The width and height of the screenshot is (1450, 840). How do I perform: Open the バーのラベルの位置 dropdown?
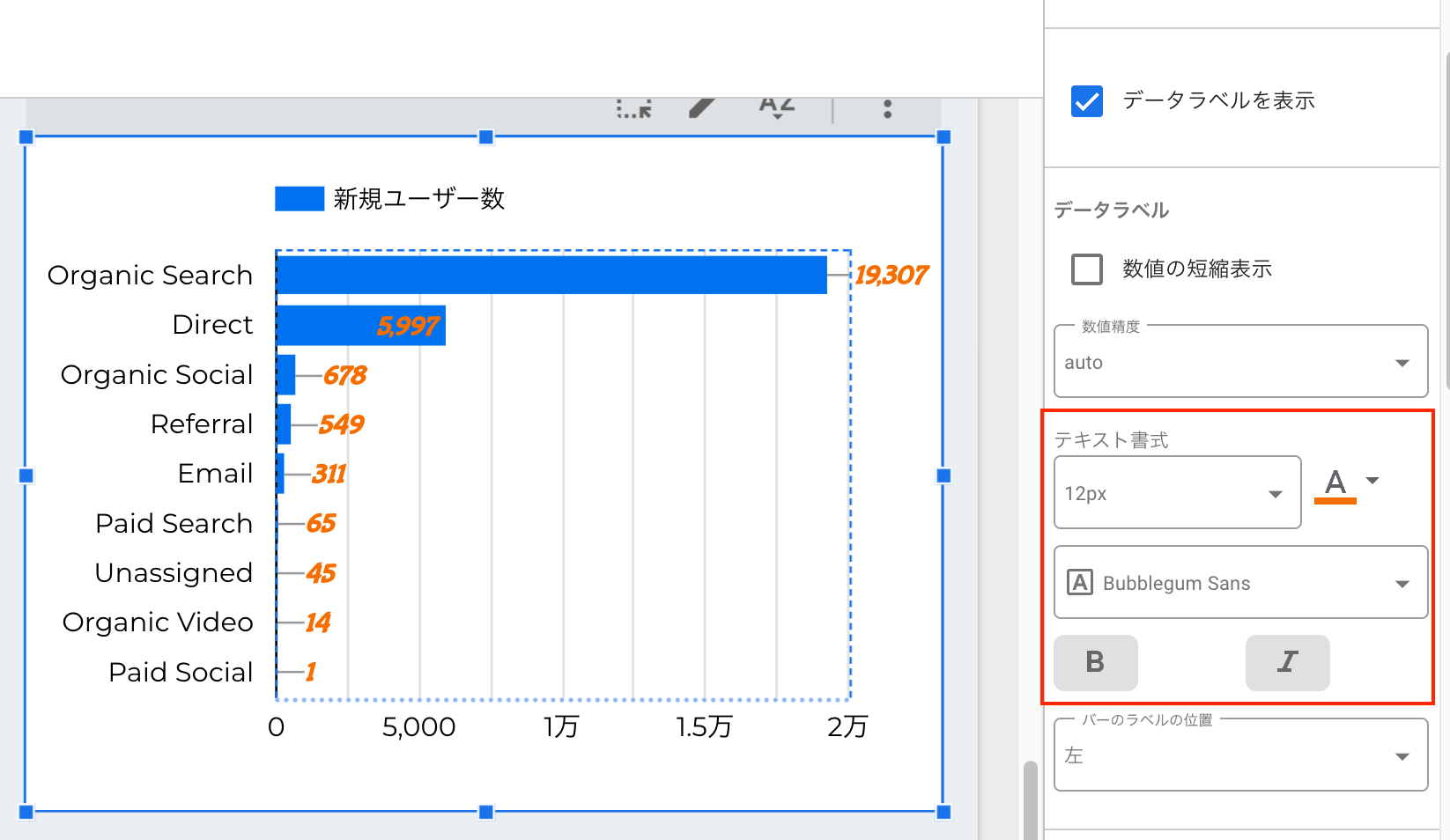(1240, 755)
